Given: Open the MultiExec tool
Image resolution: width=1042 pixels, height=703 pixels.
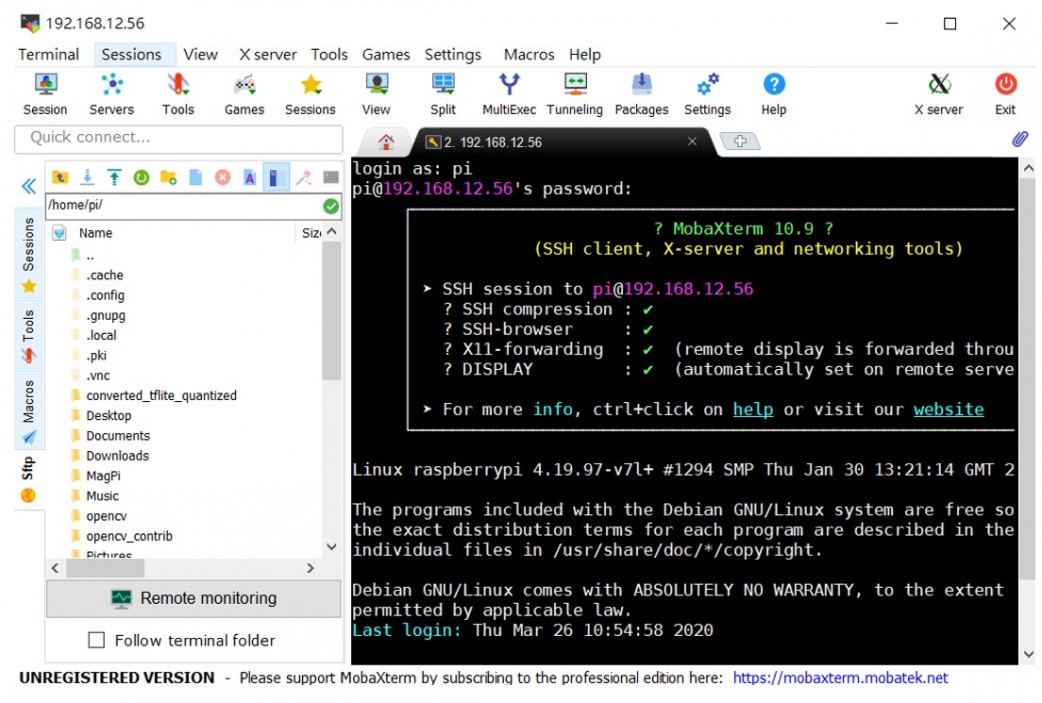Looking at the screenshot, I should click(508, 93).
